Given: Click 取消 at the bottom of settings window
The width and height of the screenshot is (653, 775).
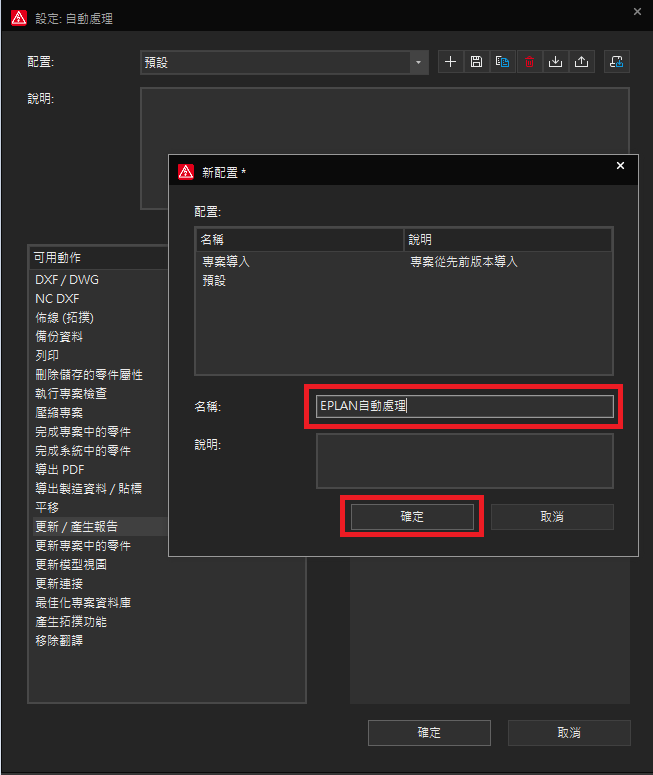Looking at the screenshot, I should point(569,732).
